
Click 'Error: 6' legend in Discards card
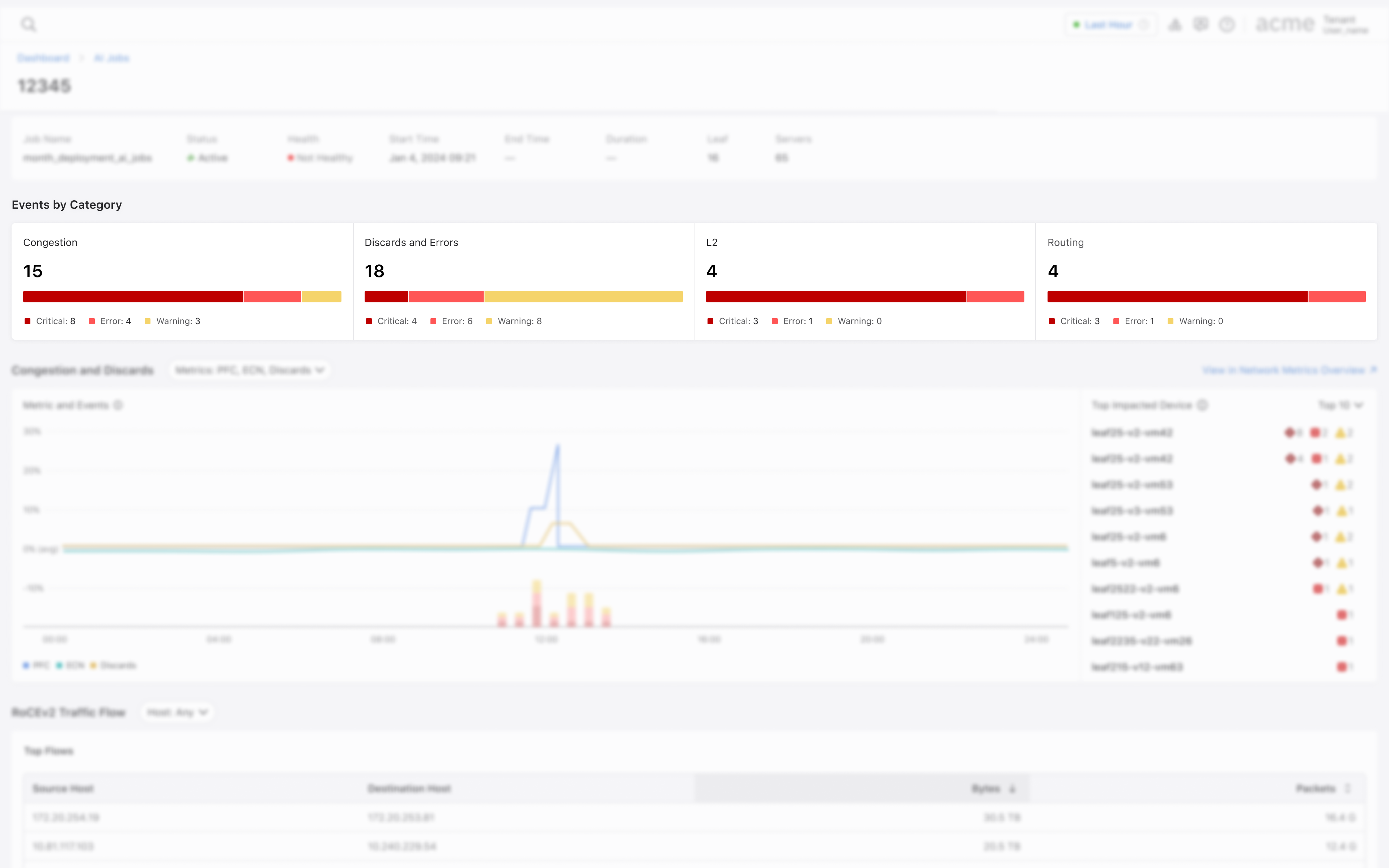coord(451,321)
